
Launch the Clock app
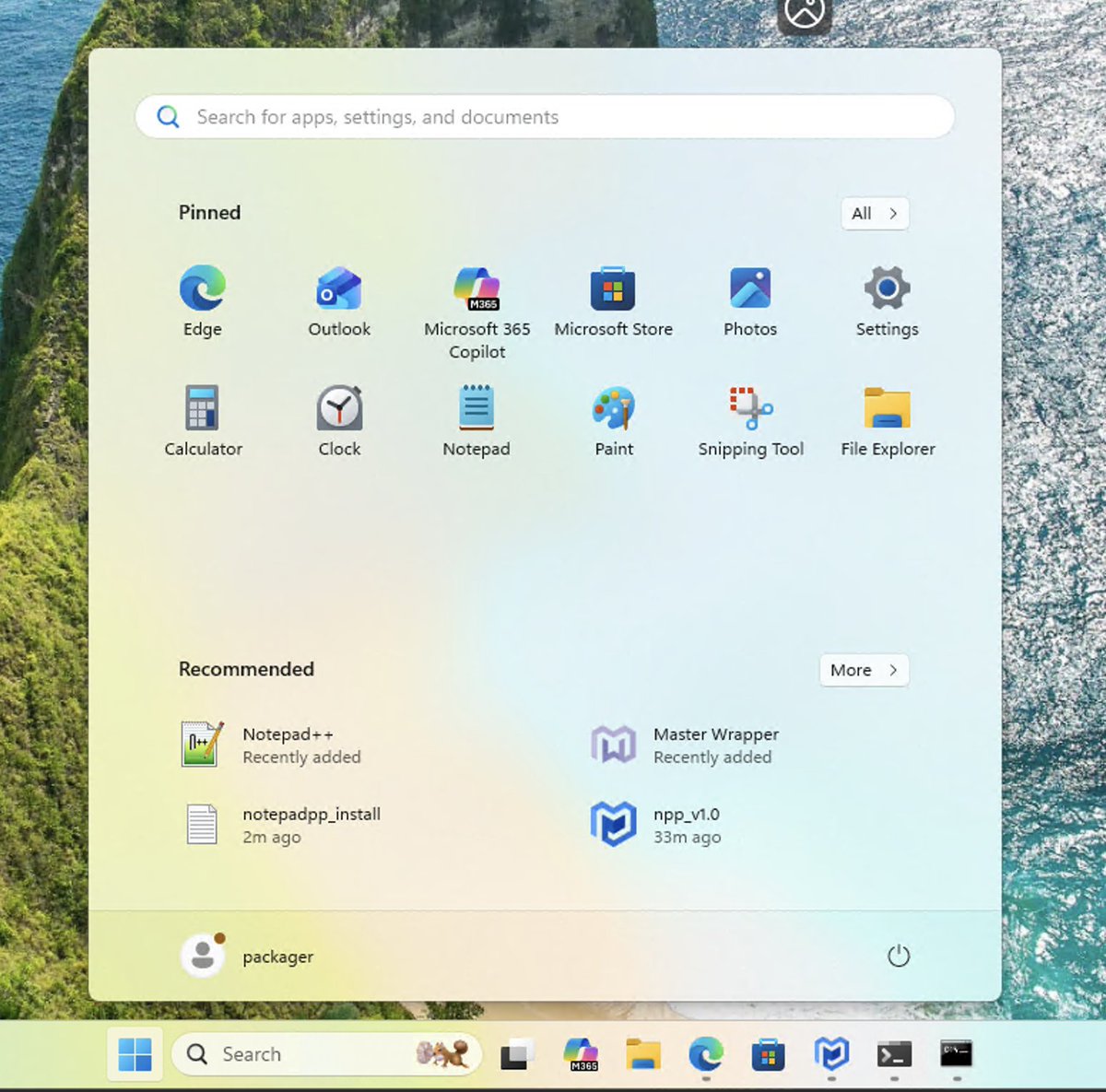tap(339, 422)
